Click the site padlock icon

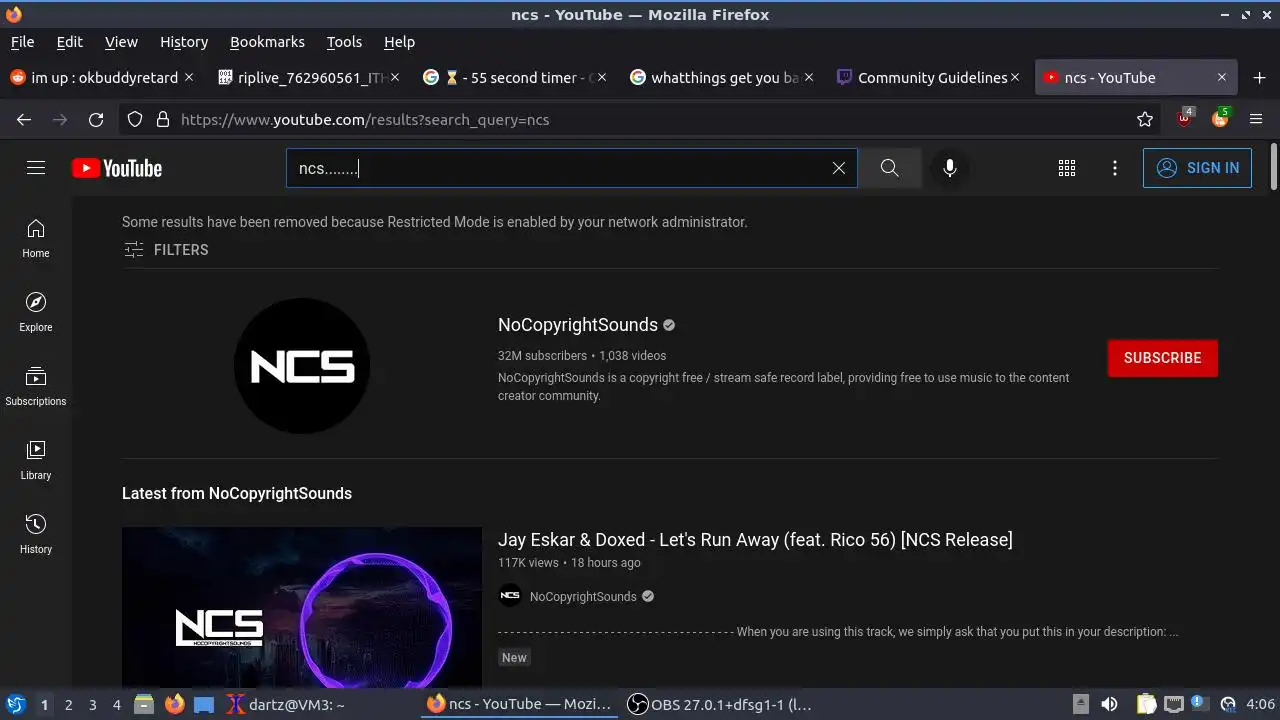pyautogui.click(x=163, y=119)
